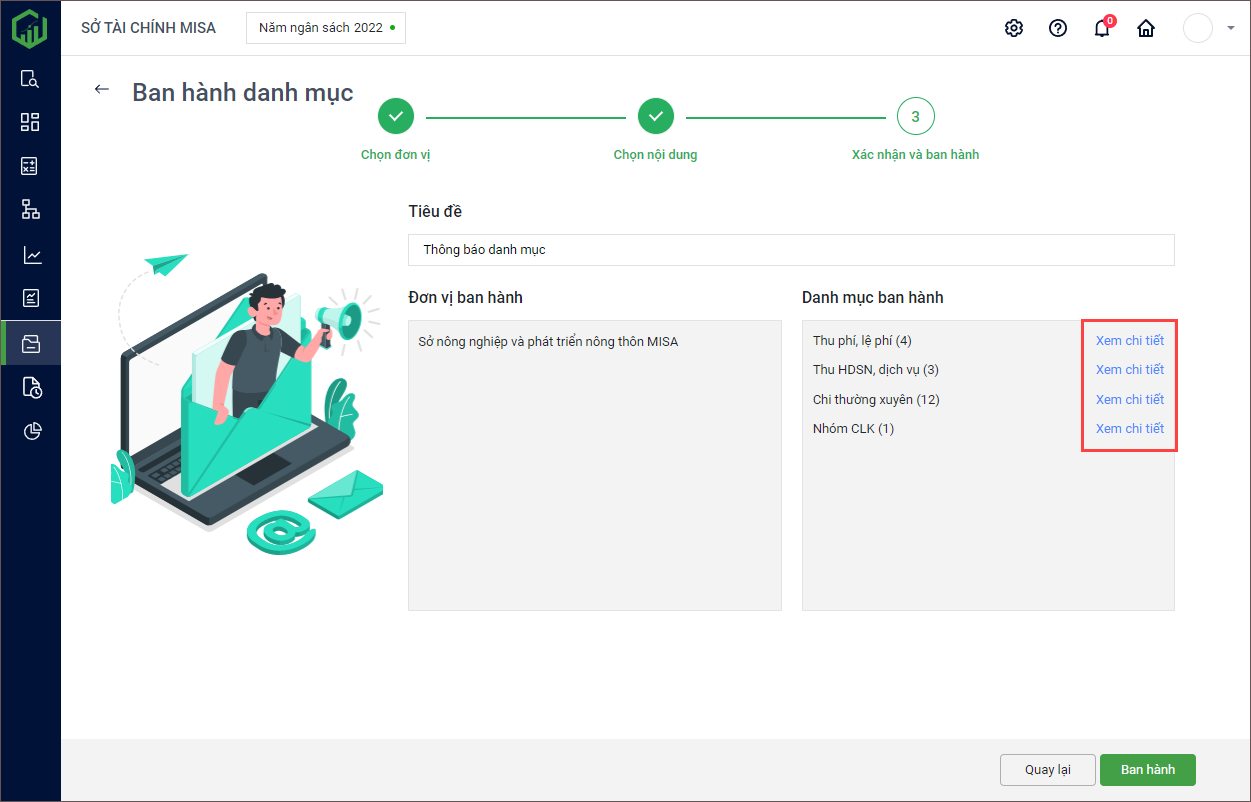Open the dashboard grid icon in the sidebar
This screenshot has width=1251, height=802.
pos(30,122)
